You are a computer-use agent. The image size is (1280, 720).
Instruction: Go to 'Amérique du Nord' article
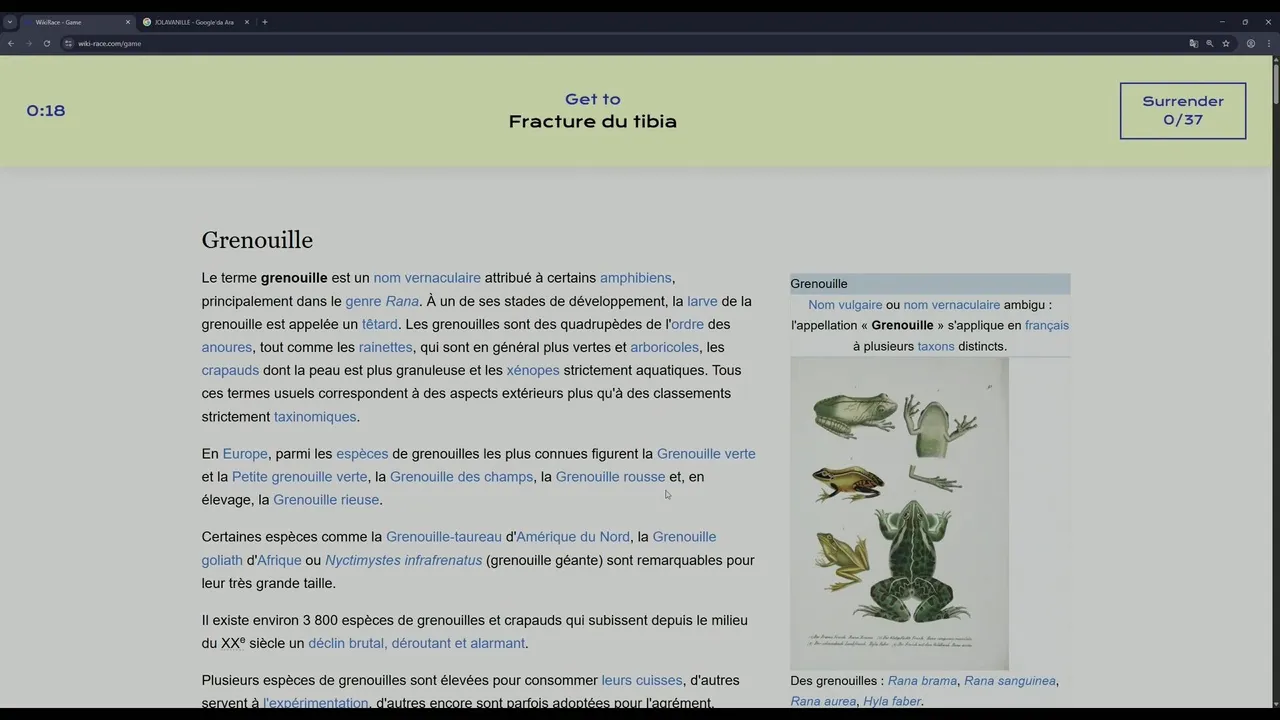point(573,537)
